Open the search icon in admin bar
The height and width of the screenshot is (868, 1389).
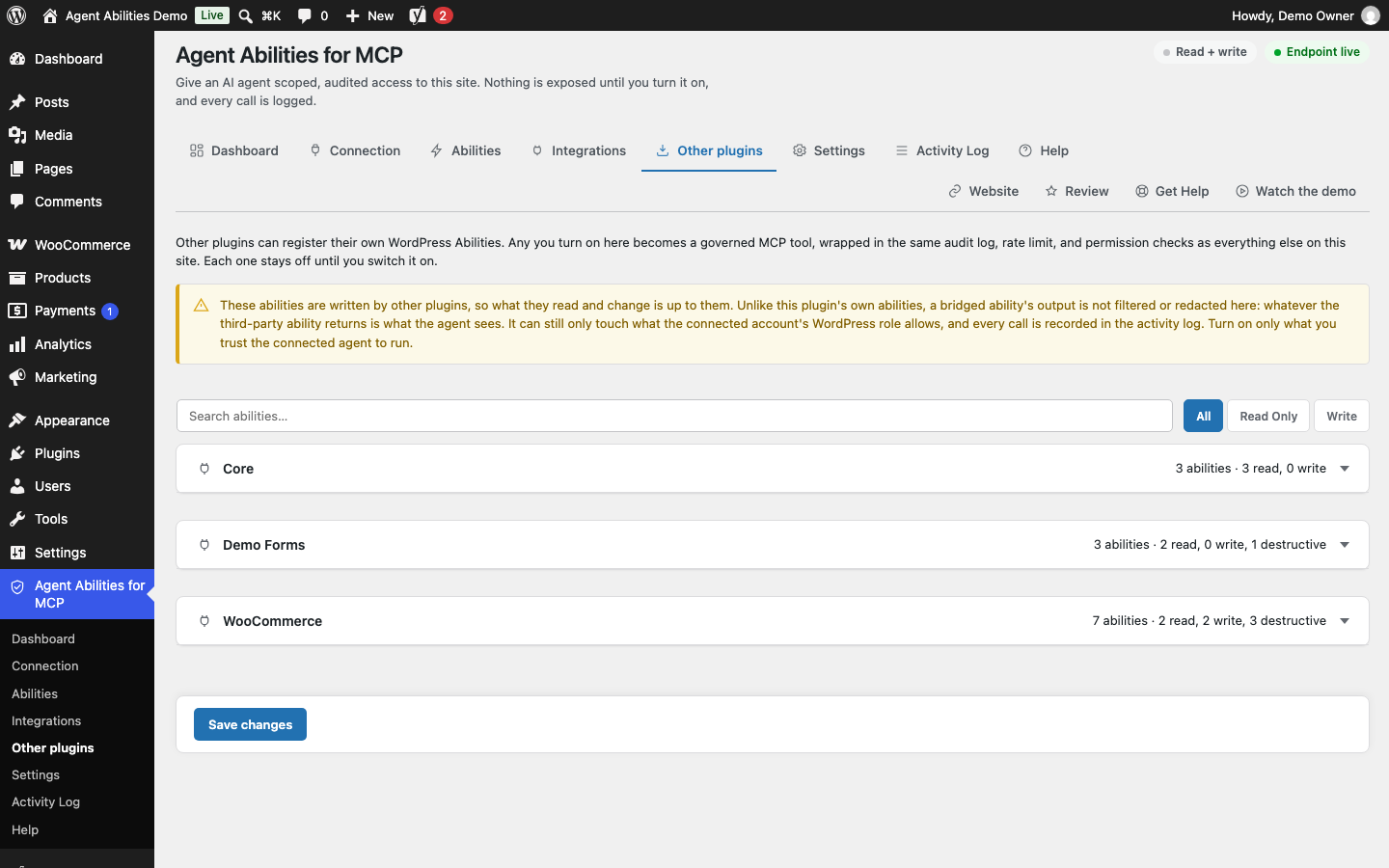coord(246,15)
